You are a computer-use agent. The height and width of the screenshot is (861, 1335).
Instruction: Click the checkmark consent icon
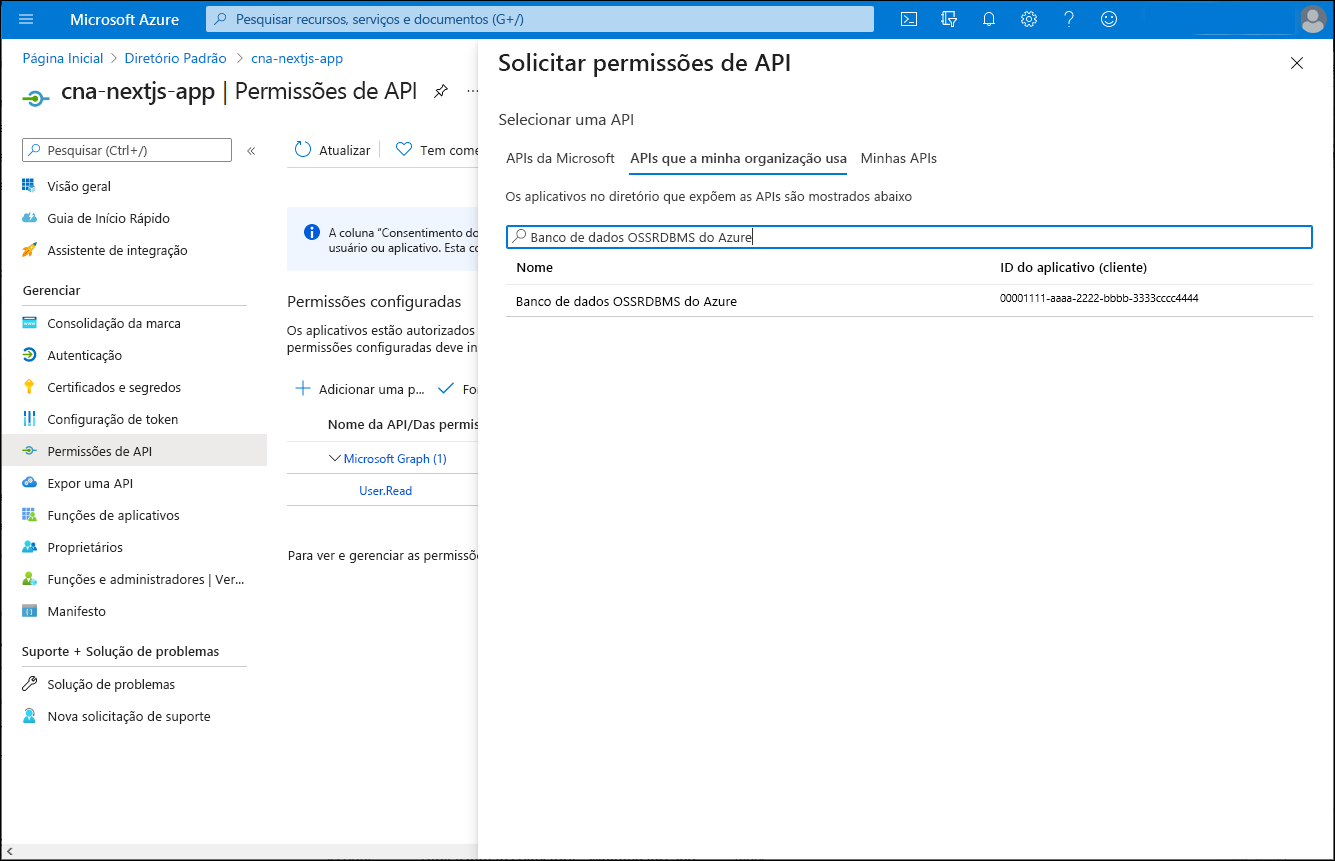[446, 389]
